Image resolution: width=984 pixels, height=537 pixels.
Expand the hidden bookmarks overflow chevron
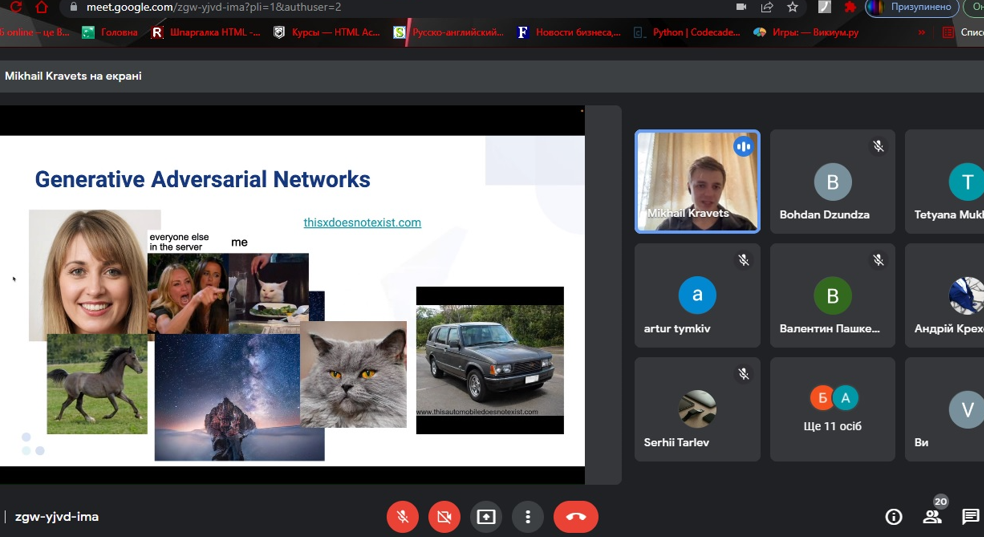[921, 32]
